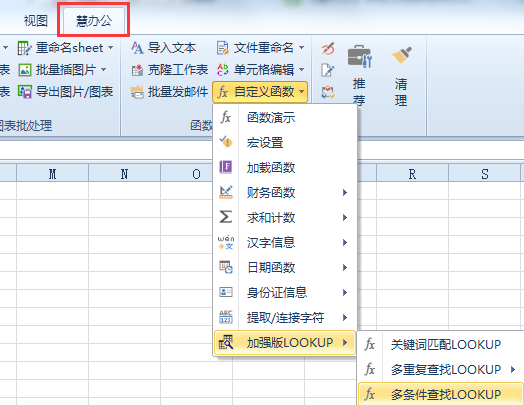Switch to the 视图 tab

(x=35, y=21)
